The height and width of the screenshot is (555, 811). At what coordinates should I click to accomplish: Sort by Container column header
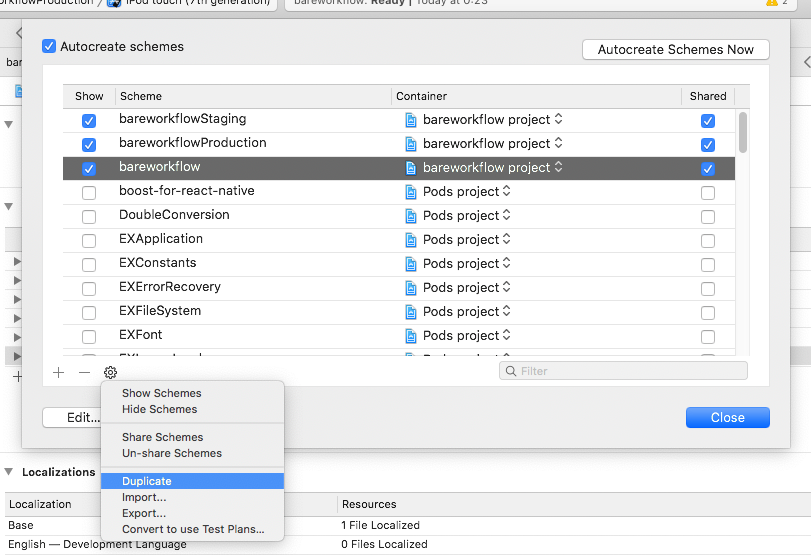click(x=536, y=96)
